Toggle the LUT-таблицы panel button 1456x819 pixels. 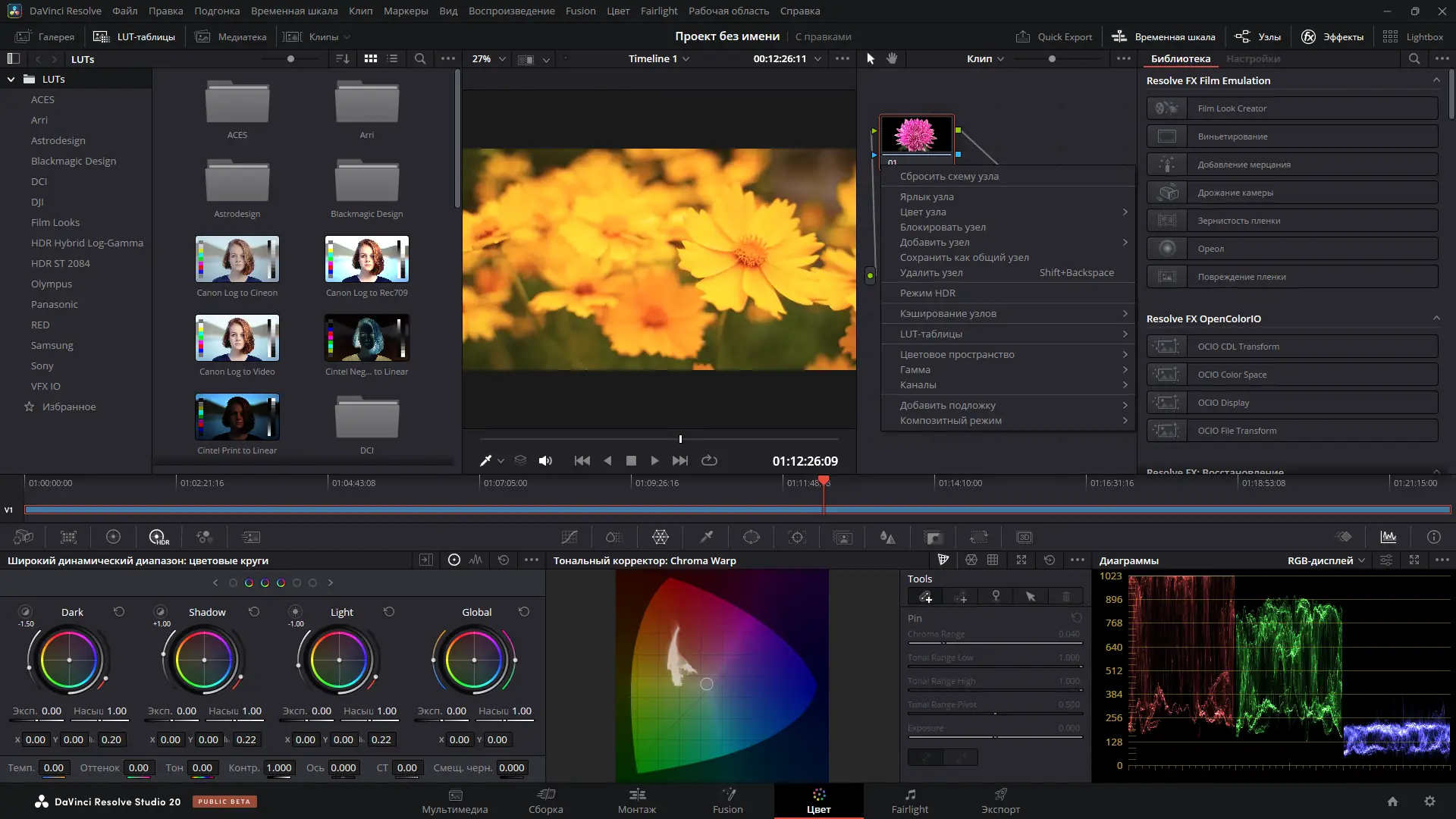pyautogui.click(x=134, y=36)
